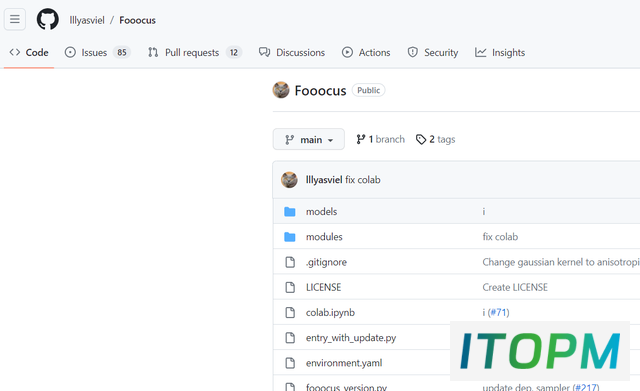Expand the main branch dropdown
The image size is (640, 391).
(309, 140)
